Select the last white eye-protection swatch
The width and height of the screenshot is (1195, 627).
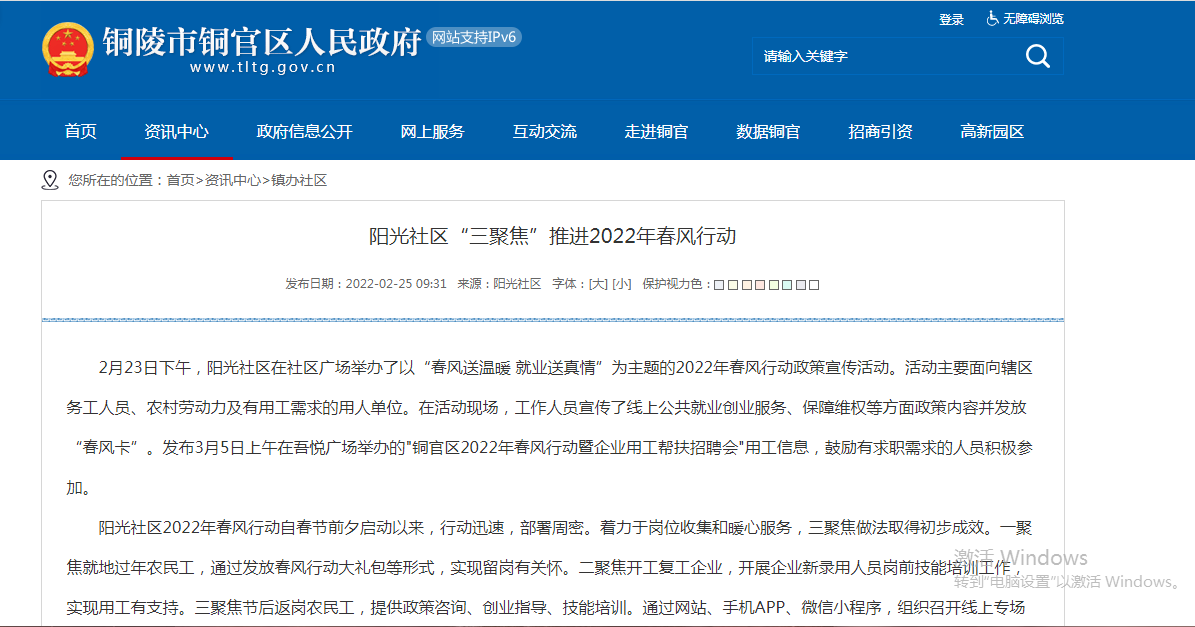click(814, 285)
